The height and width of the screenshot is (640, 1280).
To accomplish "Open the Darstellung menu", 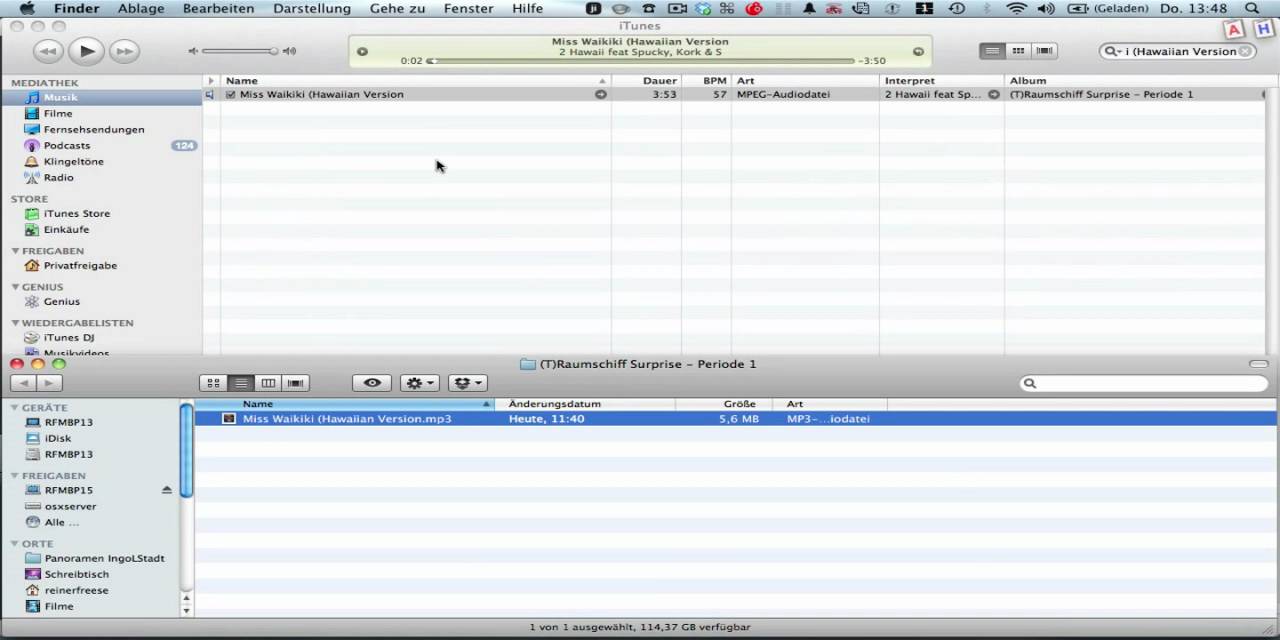I will pyautogui.click(x=312, y=8).
